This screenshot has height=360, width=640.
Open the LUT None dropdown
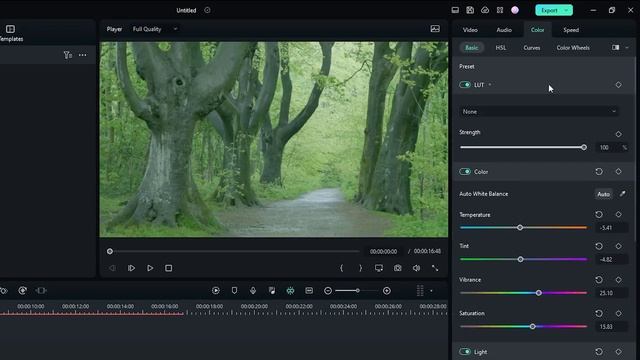(538, 111)
